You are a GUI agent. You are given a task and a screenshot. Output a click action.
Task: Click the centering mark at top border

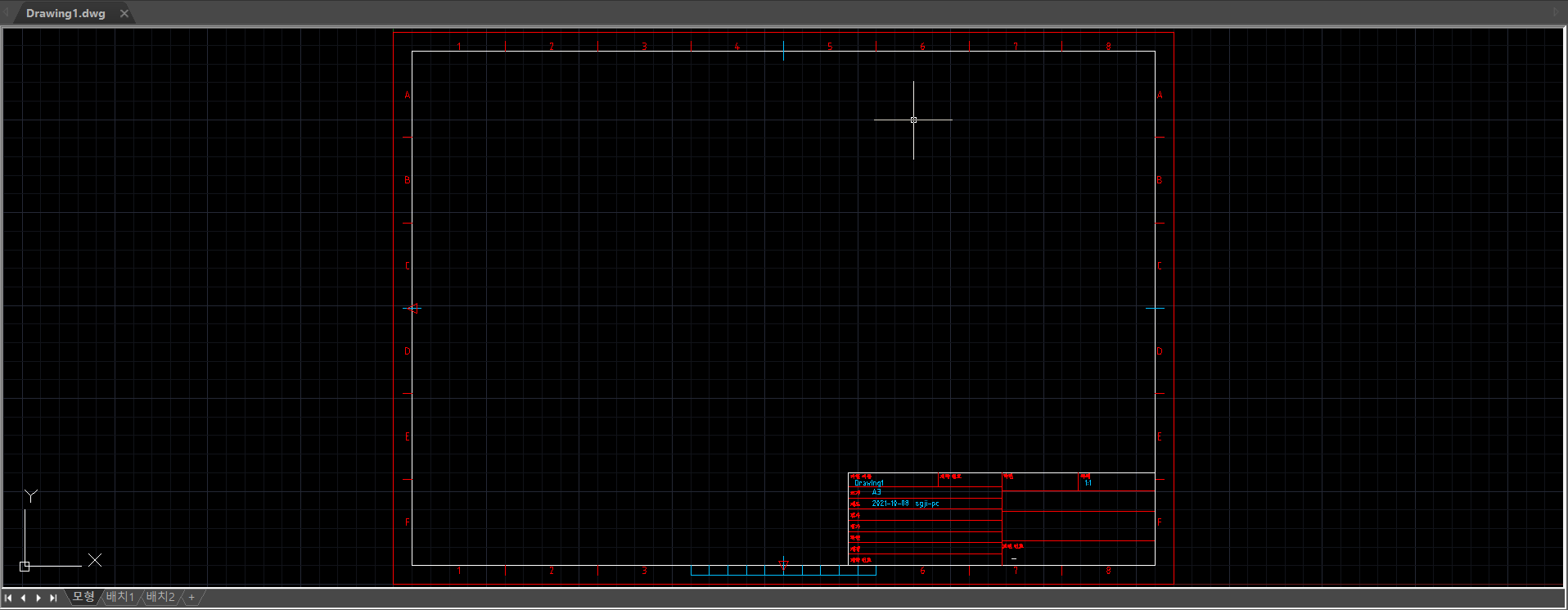[x=783, y=51]
